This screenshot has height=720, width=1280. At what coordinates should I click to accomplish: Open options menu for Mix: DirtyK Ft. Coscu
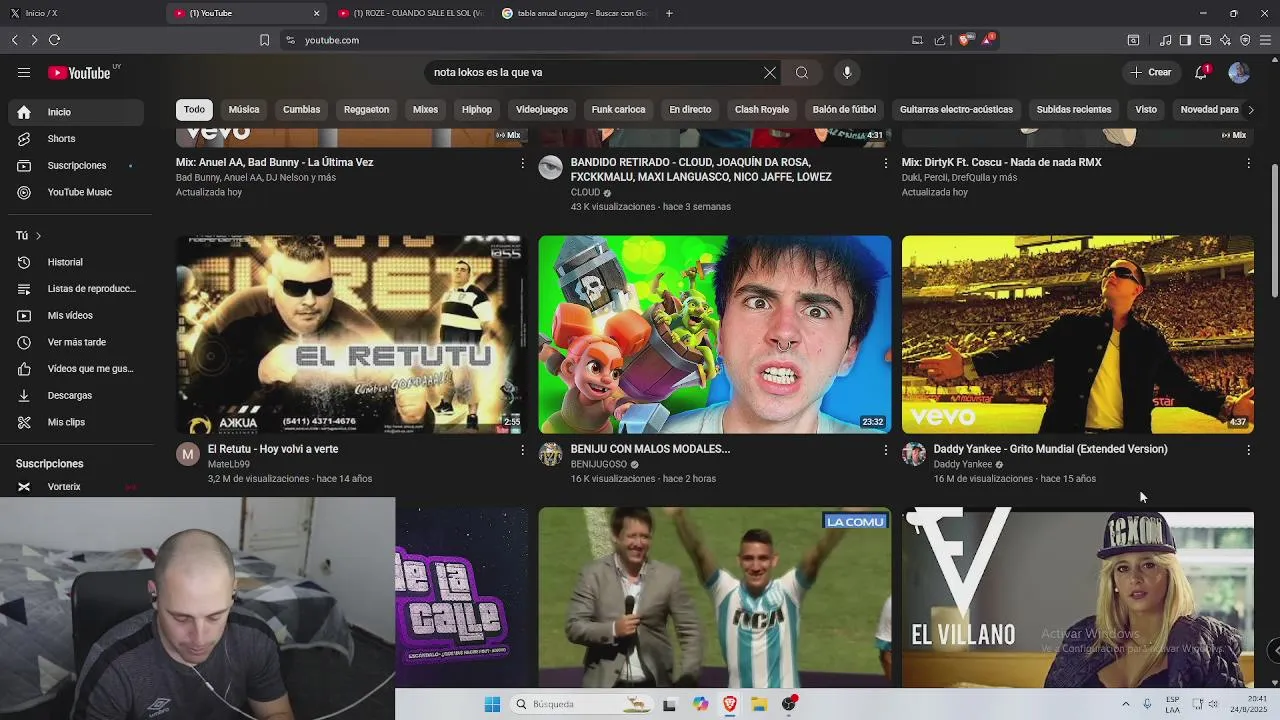click(1248, 163)
